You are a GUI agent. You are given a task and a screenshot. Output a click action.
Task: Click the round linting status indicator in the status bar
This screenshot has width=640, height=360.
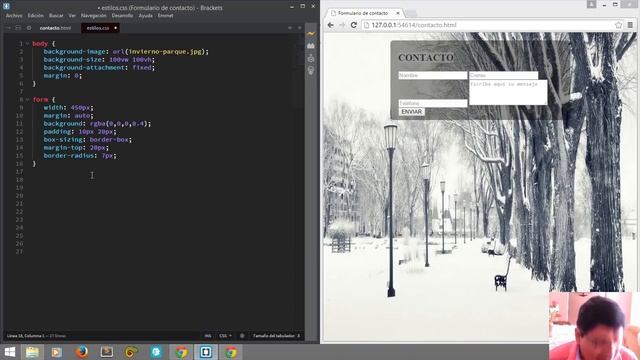click(x=242, y=336)
